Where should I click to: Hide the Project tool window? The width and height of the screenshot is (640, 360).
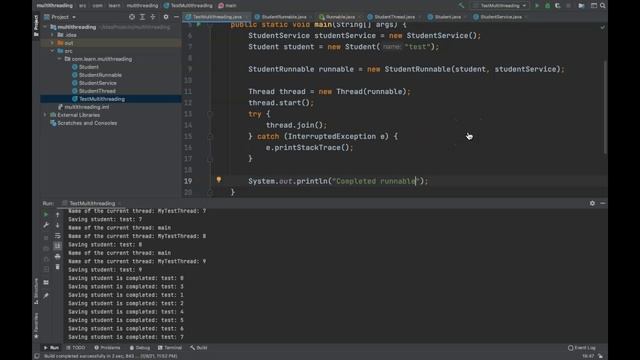click(x=176, y=17)
